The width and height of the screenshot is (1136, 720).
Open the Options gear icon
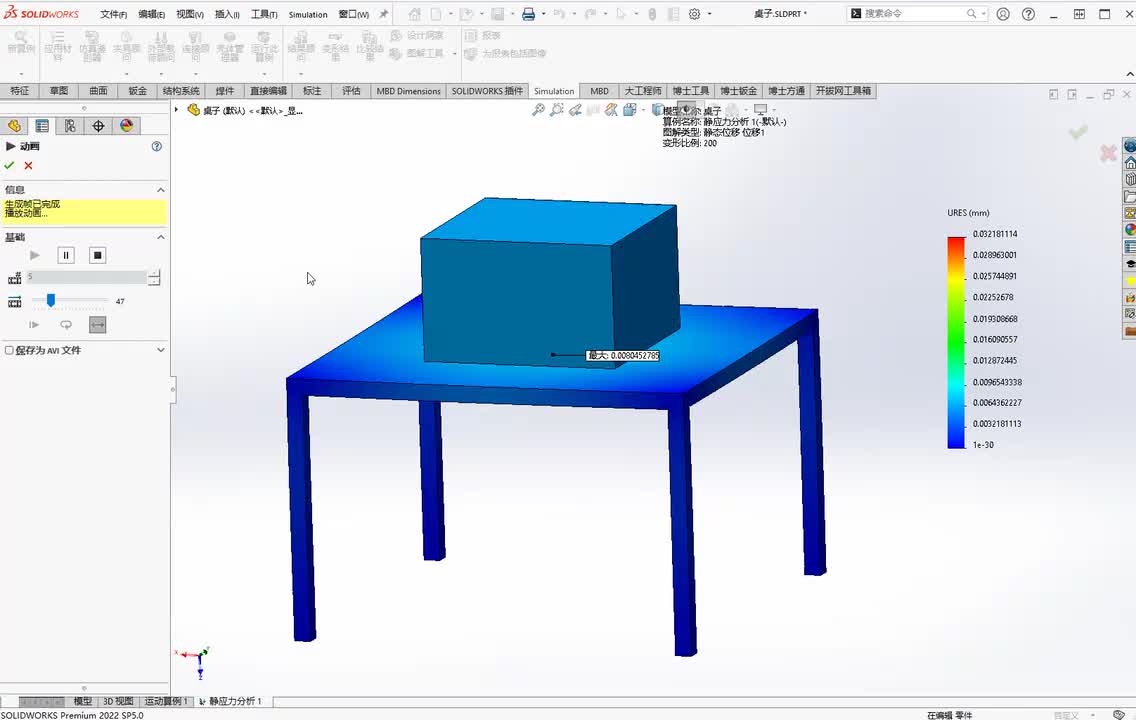click(695, 14)
